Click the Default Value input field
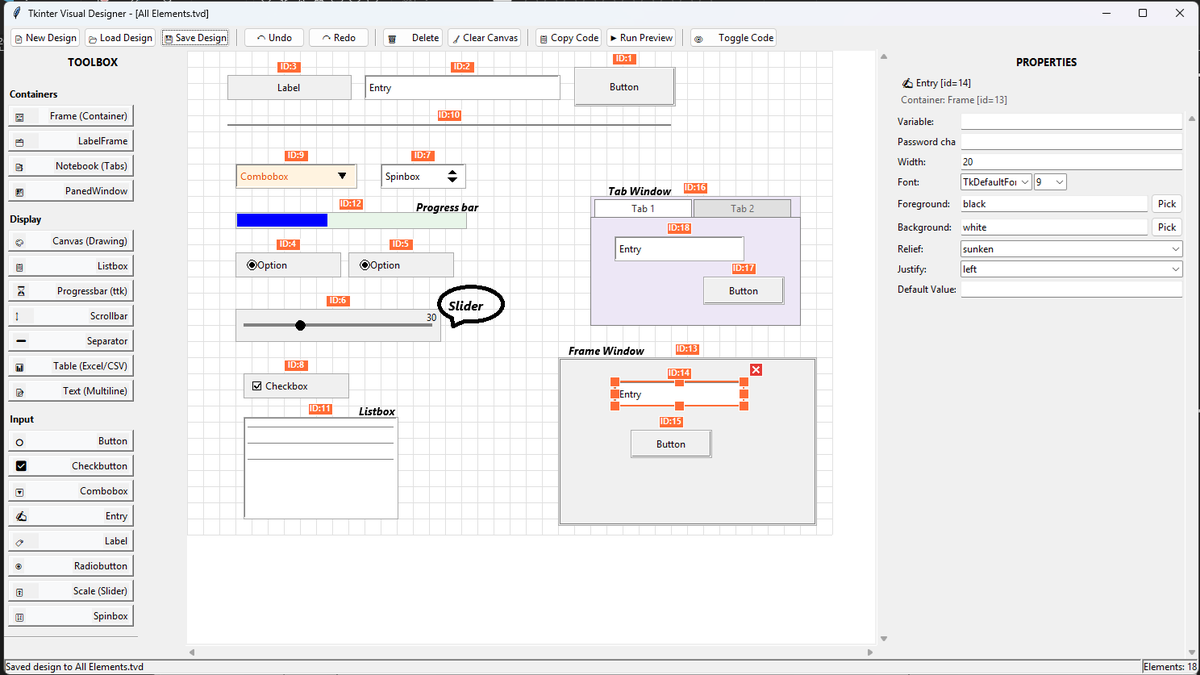1200x675 pixels. pyautogui.click(x=1071, y=289)
